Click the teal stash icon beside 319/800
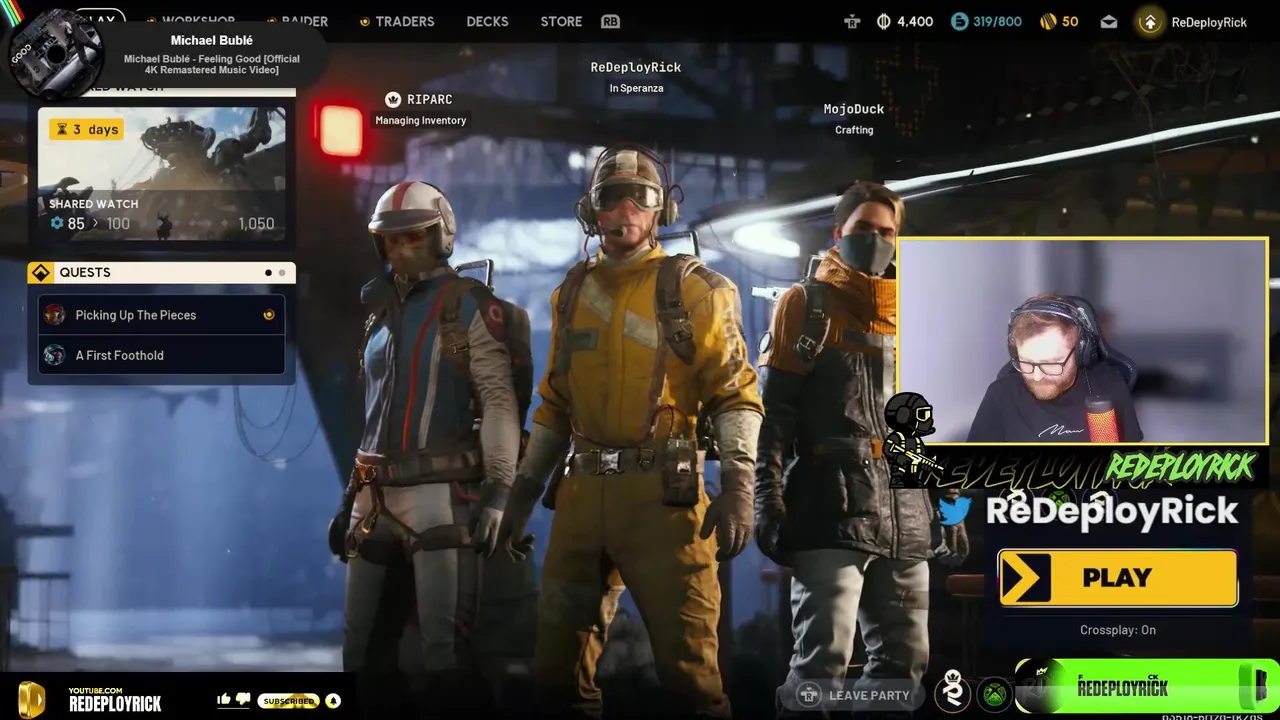The image size is (1280, 720). click(959, 21)
